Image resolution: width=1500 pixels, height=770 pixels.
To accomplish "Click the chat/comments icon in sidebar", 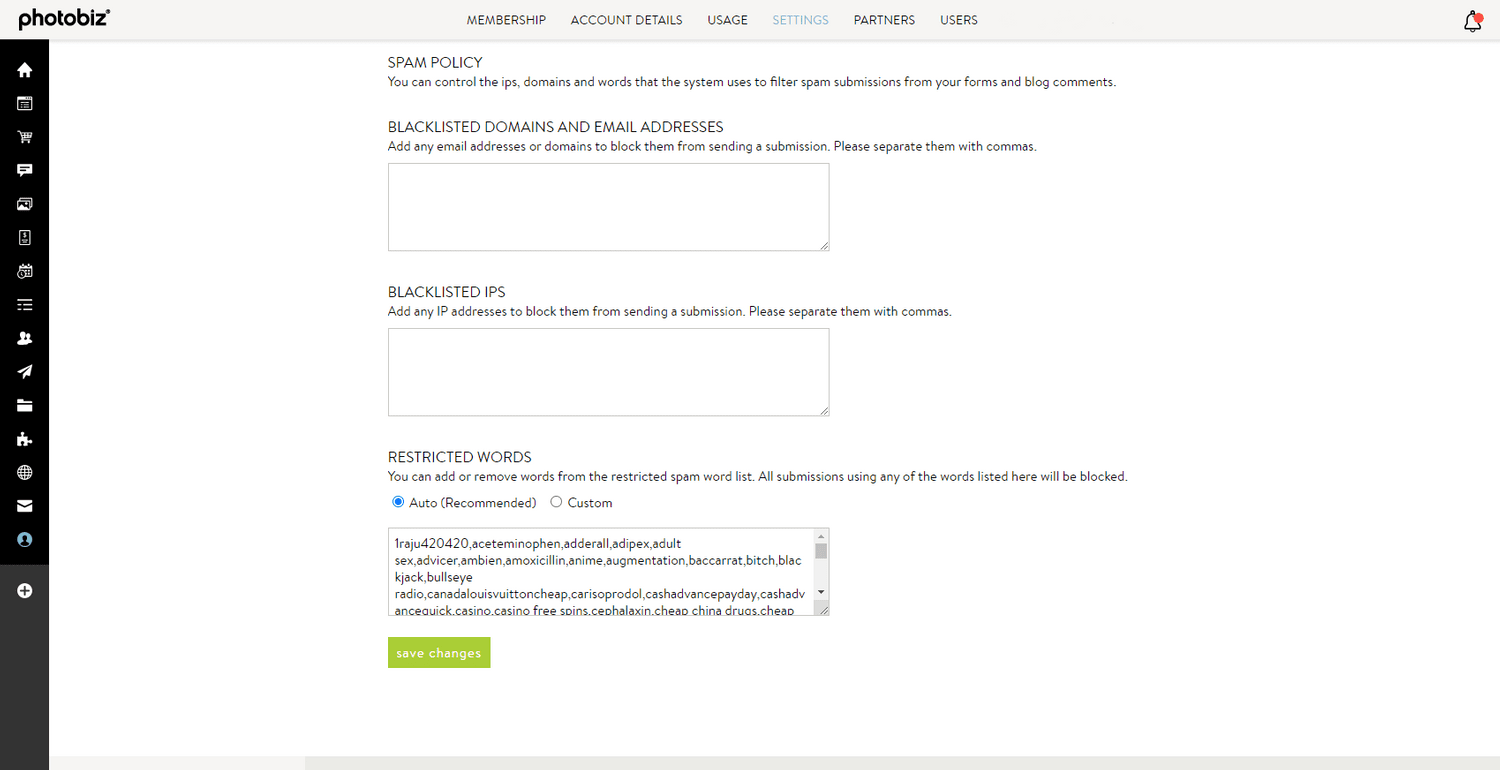I will tap(24, 170).
